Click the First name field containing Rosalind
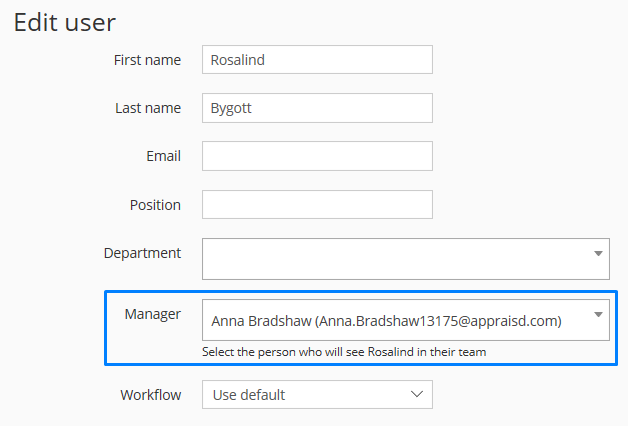 click(x=317, y=60)
